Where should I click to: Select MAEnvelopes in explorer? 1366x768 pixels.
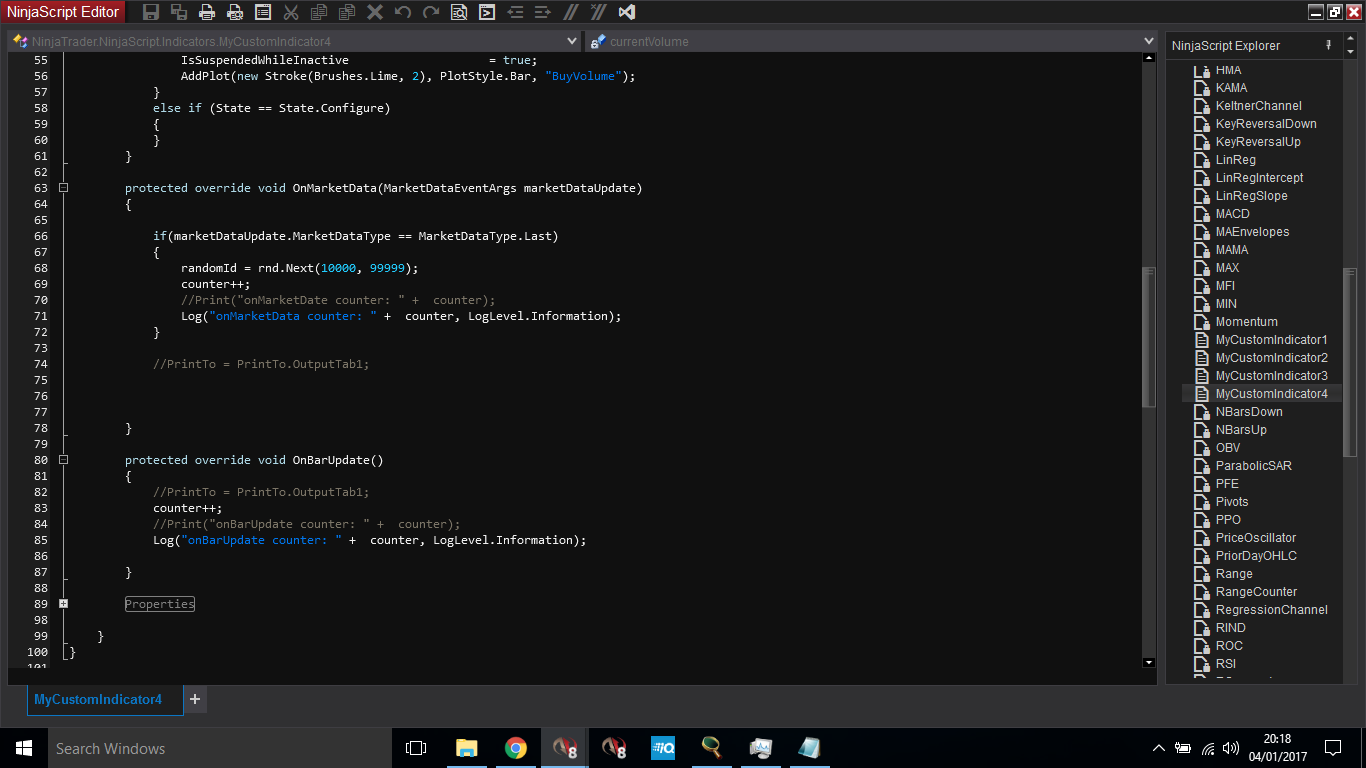[1252, 232]
